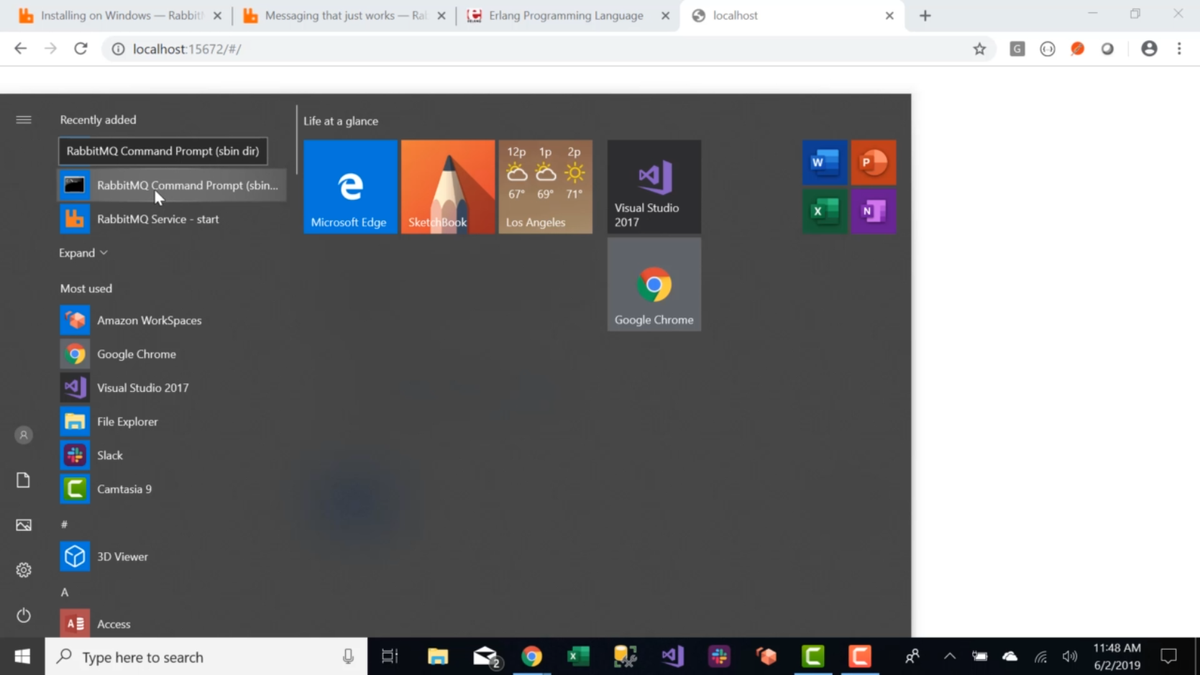Expand the Recently added list
Image resolution: width=1200 pixels, height=675 pixels.
pos(83,253)
